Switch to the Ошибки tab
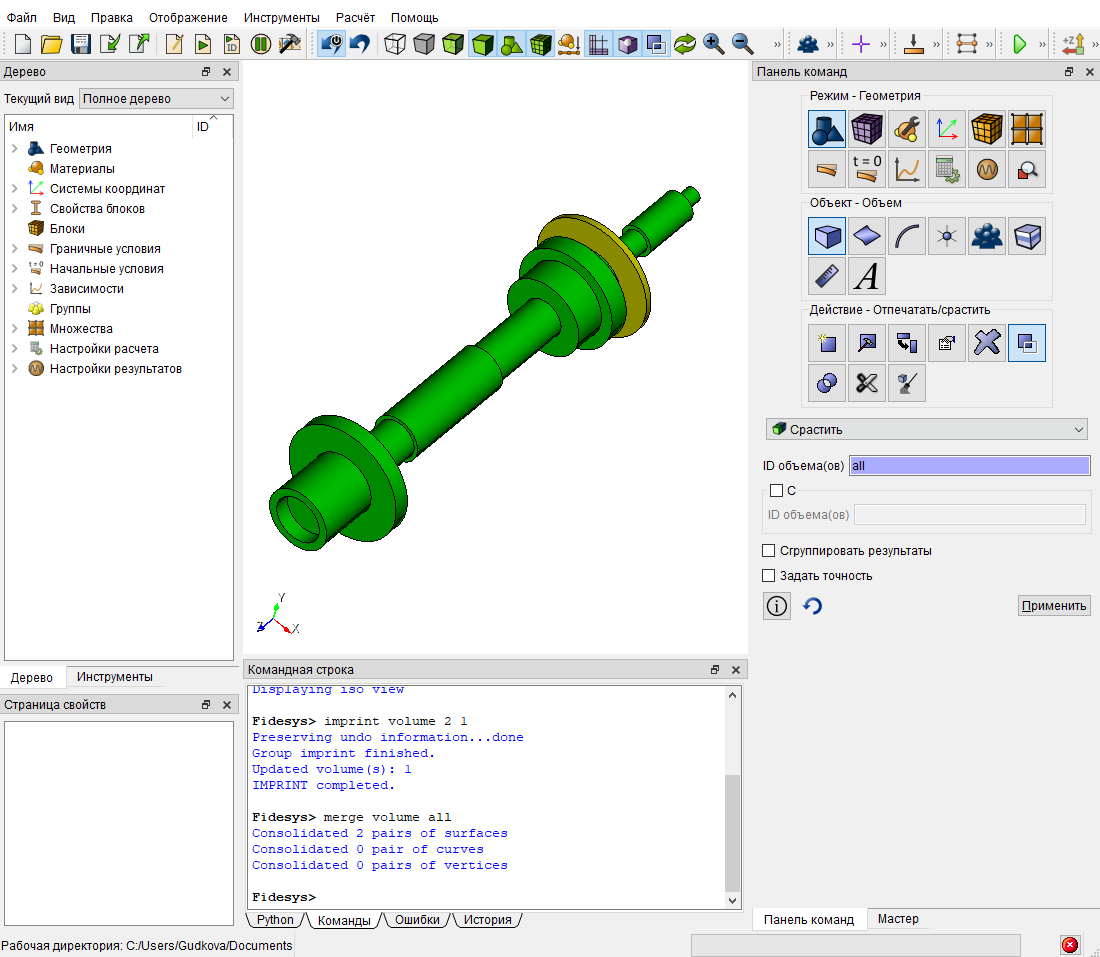 tap(417, 920)
